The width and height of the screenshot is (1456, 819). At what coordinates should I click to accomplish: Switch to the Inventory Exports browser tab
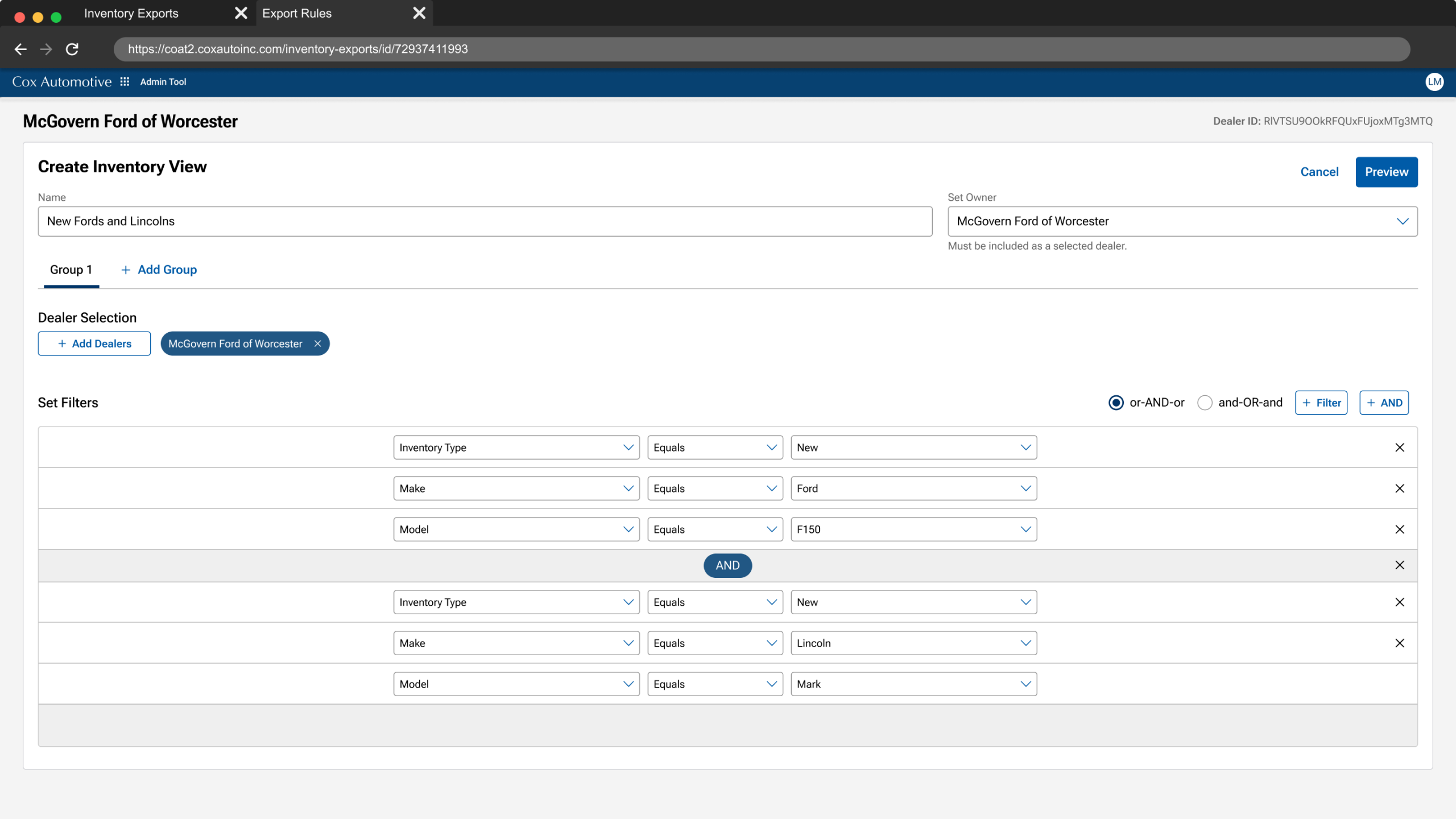(x=131, y=13)
